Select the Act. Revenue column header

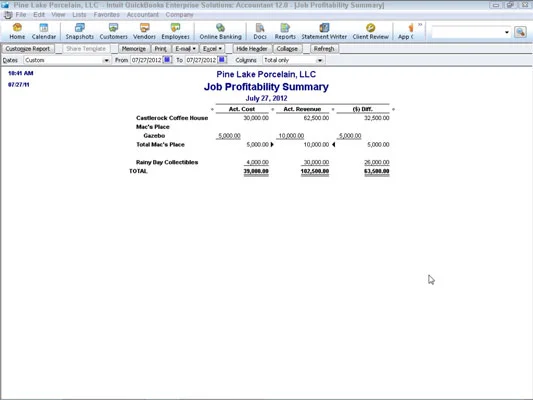click(302, 109)
